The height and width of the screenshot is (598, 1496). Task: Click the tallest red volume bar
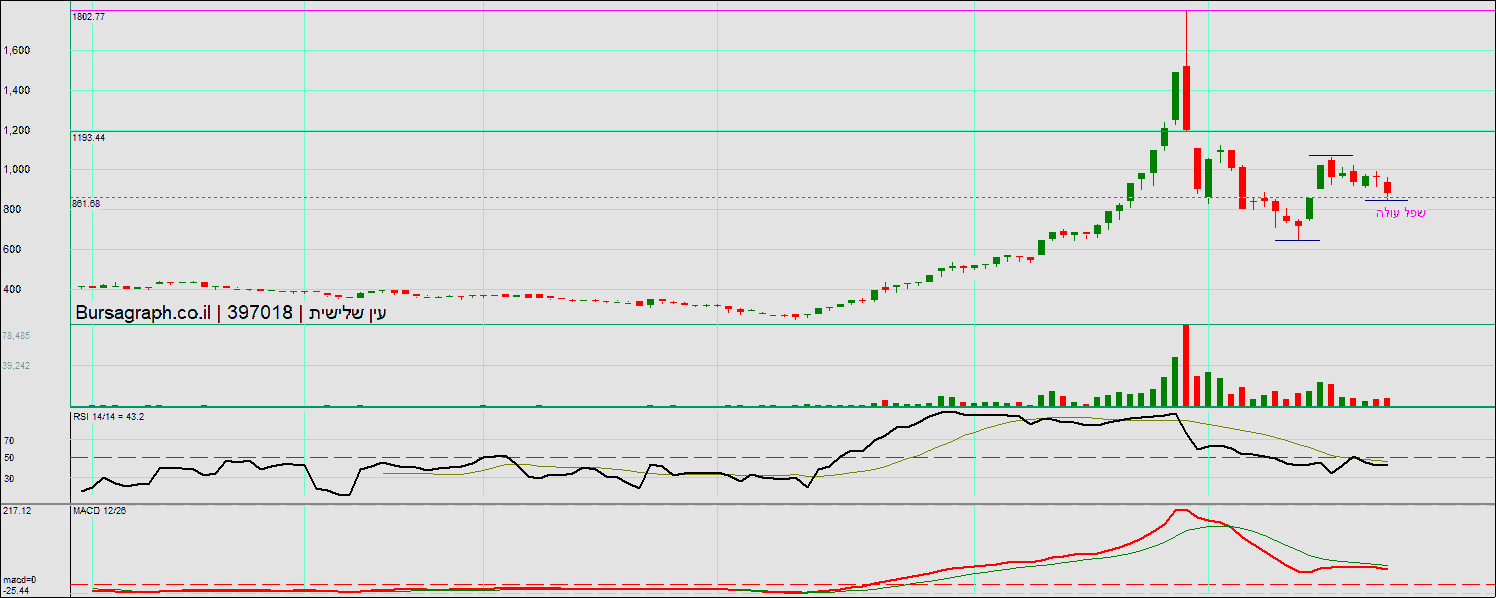(1186, 365)
